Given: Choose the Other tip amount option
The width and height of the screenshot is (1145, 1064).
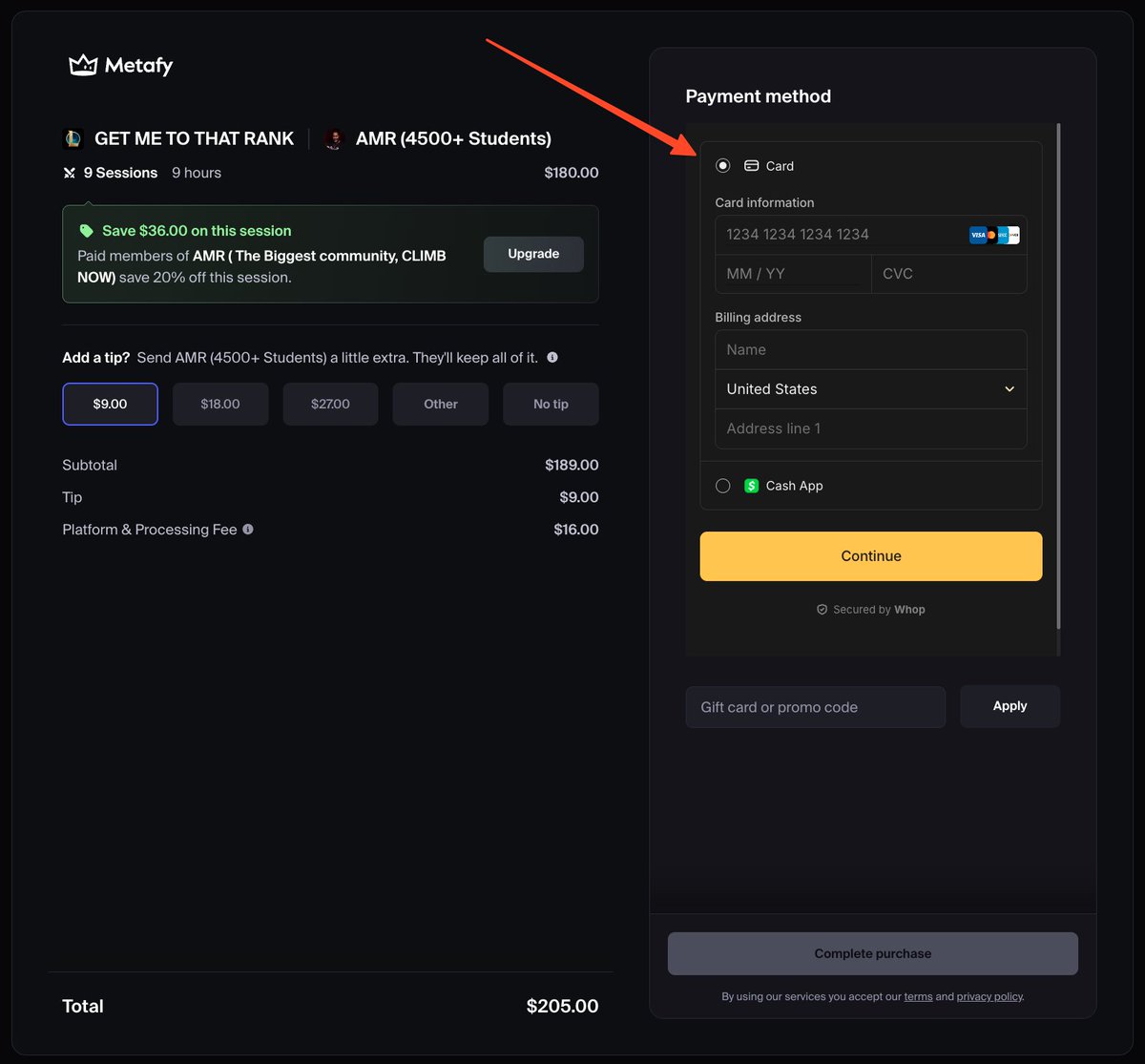Looking at the screenshot, I should pos(441,404).
